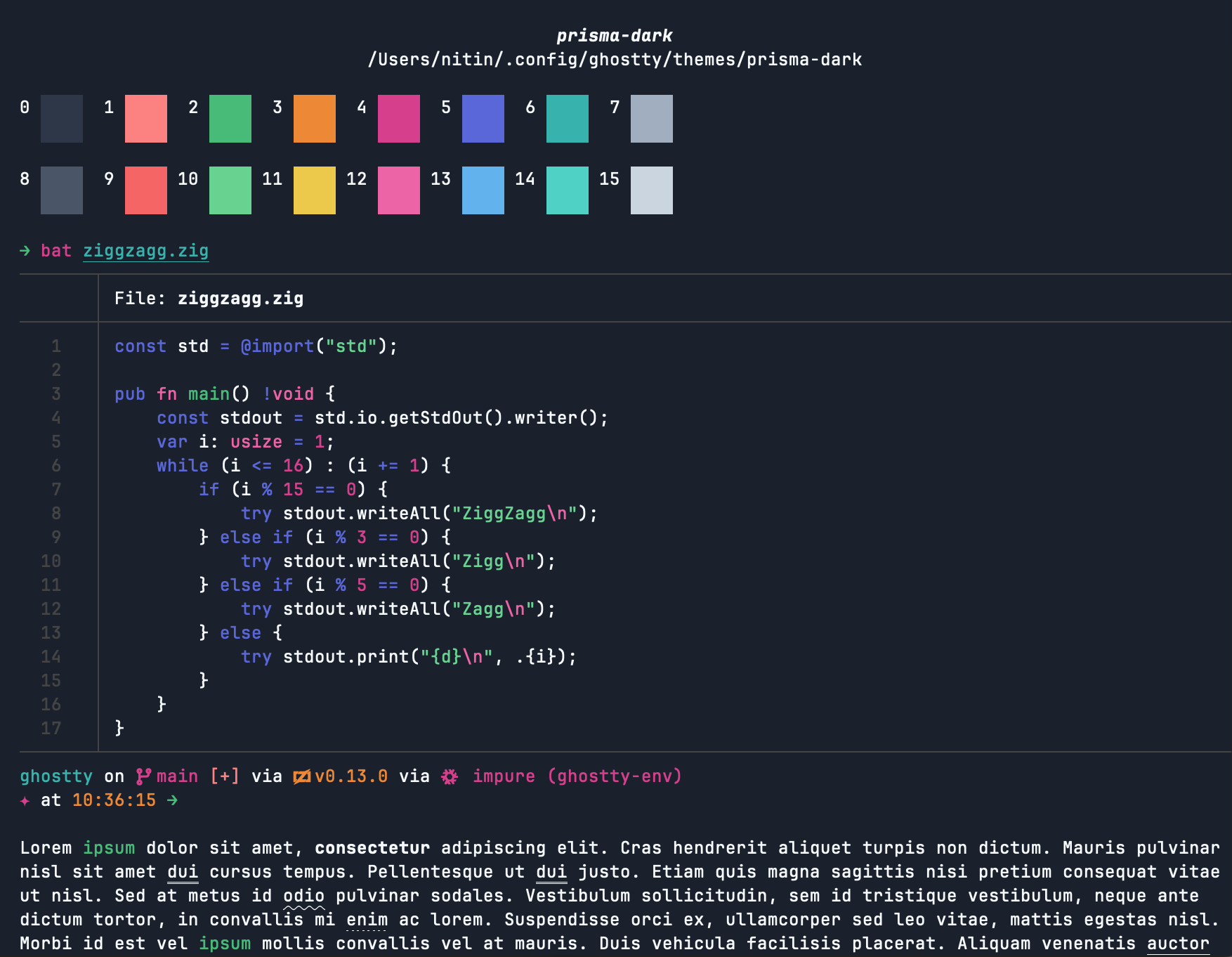The image size is (1232, 957).
Task: Click underlined 'dui' before cursus
Action: tap(183, 872)
